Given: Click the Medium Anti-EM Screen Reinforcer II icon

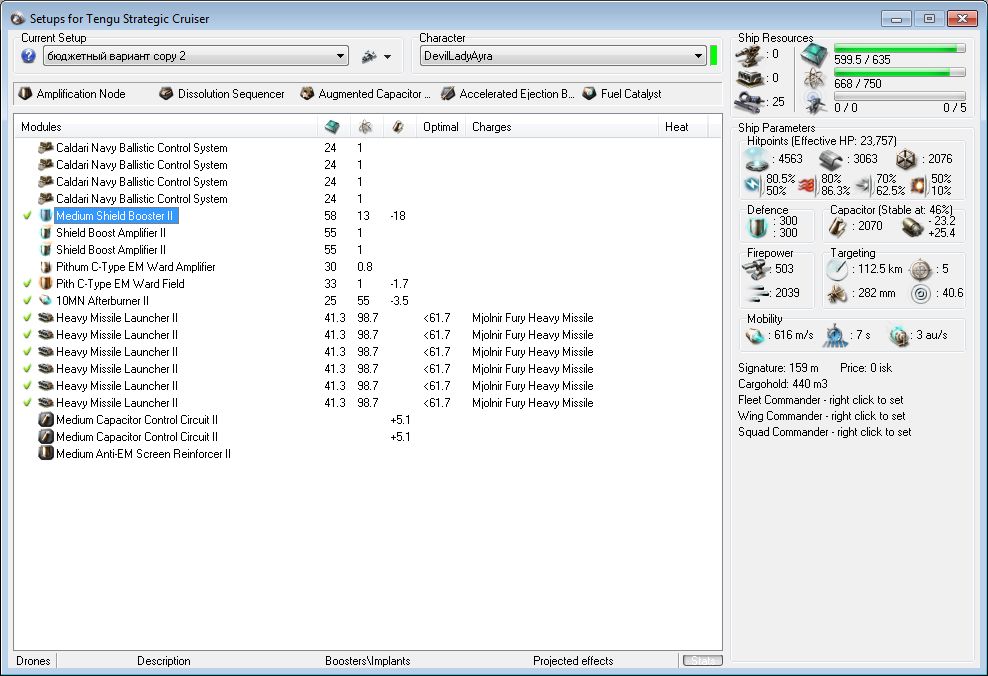Looking at the screenshot, I should (46, 454).
